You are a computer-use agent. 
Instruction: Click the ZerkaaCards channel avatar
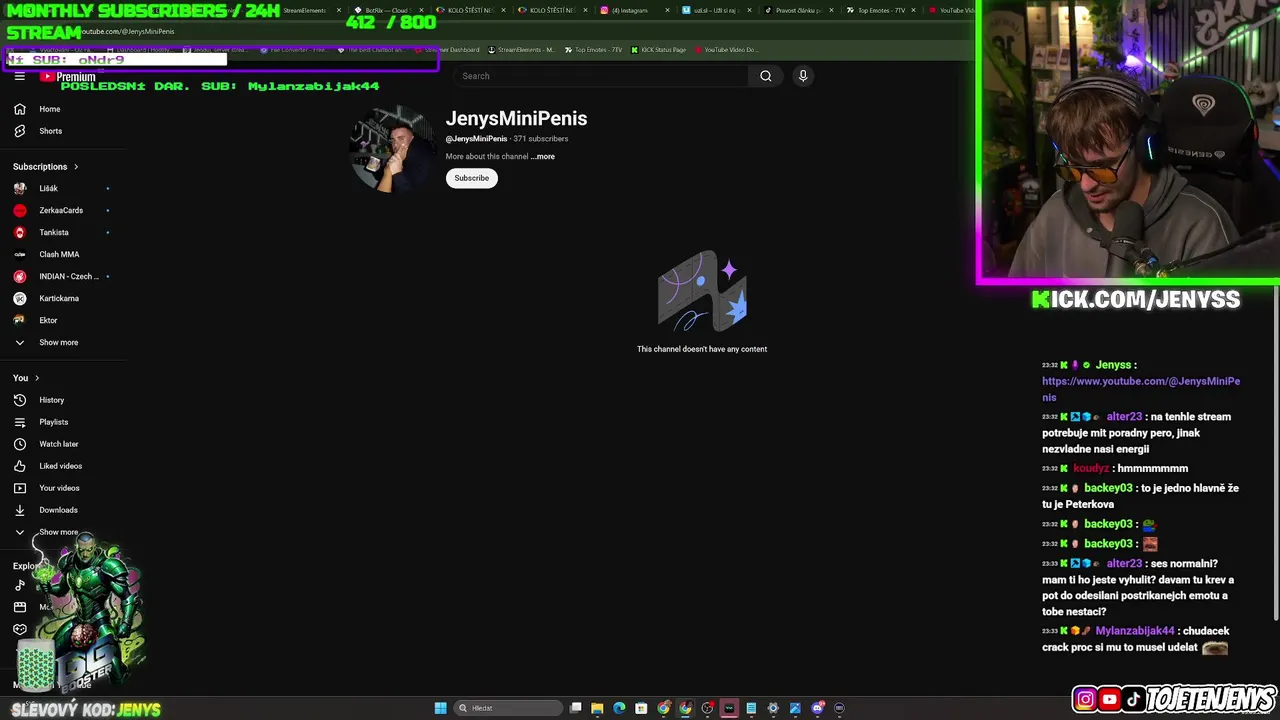click(20, 210)
